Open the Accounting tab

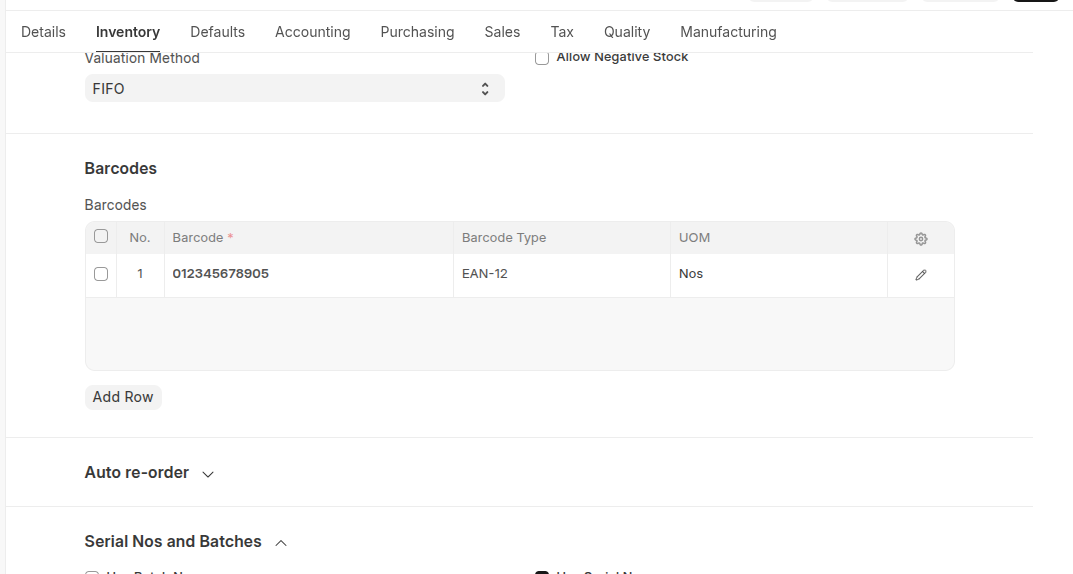312,32
